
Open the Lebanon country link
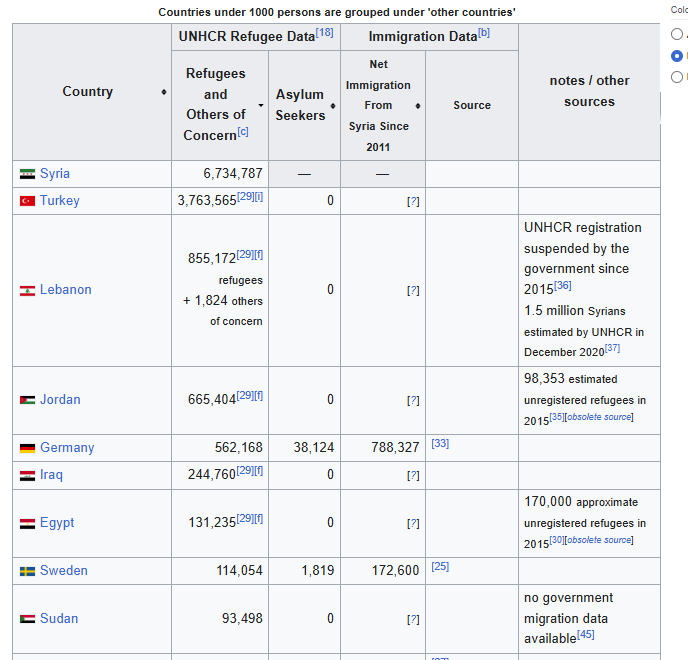coord(66,290)
